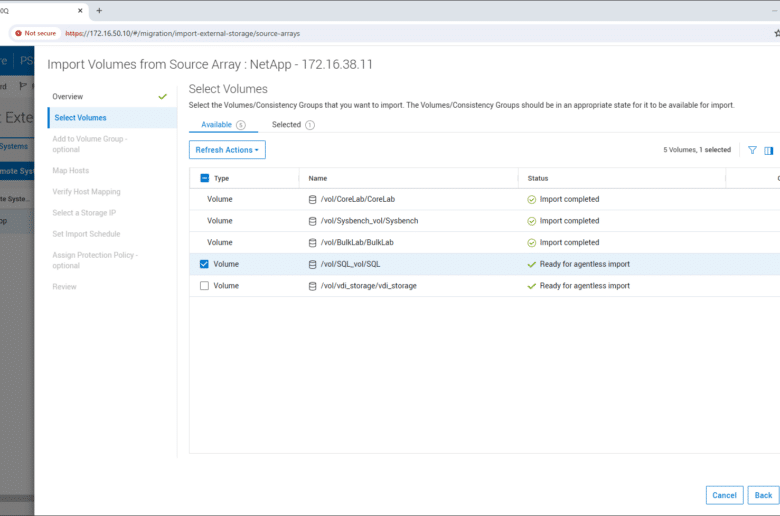Click volume icon beside /vol/BulkLab/BulkLab

coord(312,243)
